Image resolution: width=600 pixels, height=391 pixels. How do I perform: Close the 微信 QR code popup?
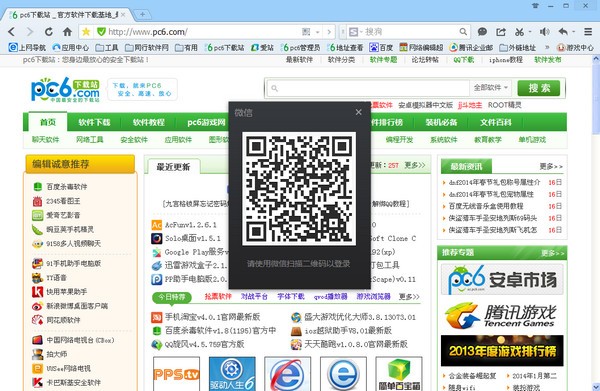(x=359, y=112)
